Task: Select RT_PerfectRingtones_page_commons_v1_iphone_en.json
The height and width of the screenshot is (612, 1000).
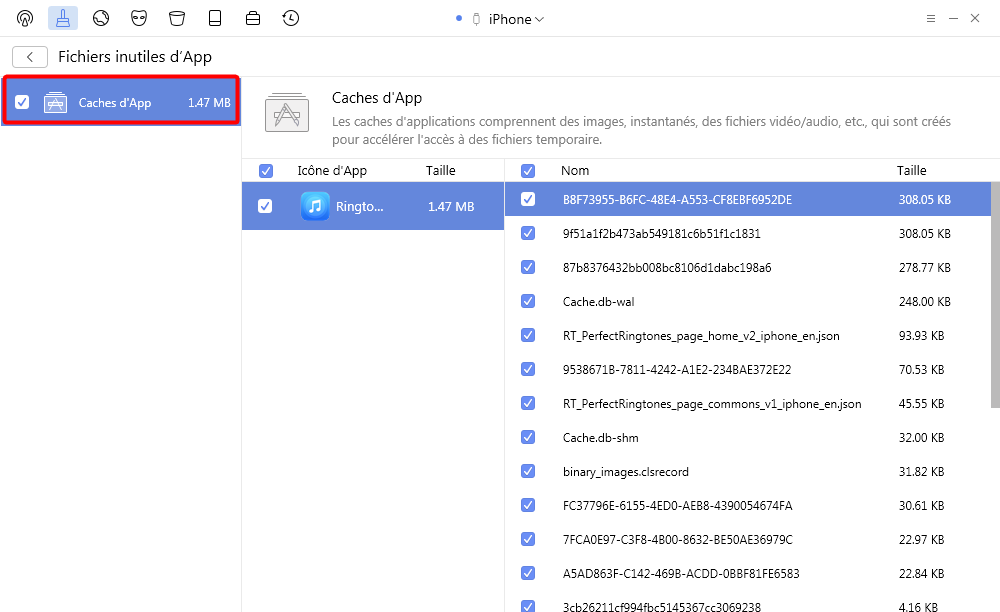Action: pos(712,404)
